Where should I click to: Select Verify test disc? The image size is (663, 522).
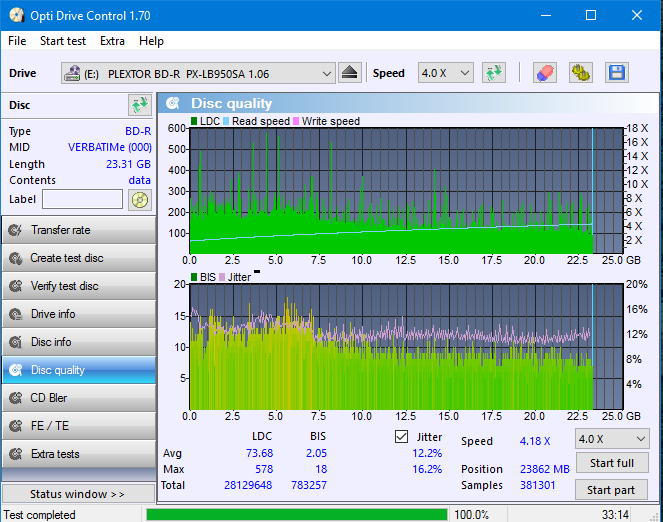(79, 286)
